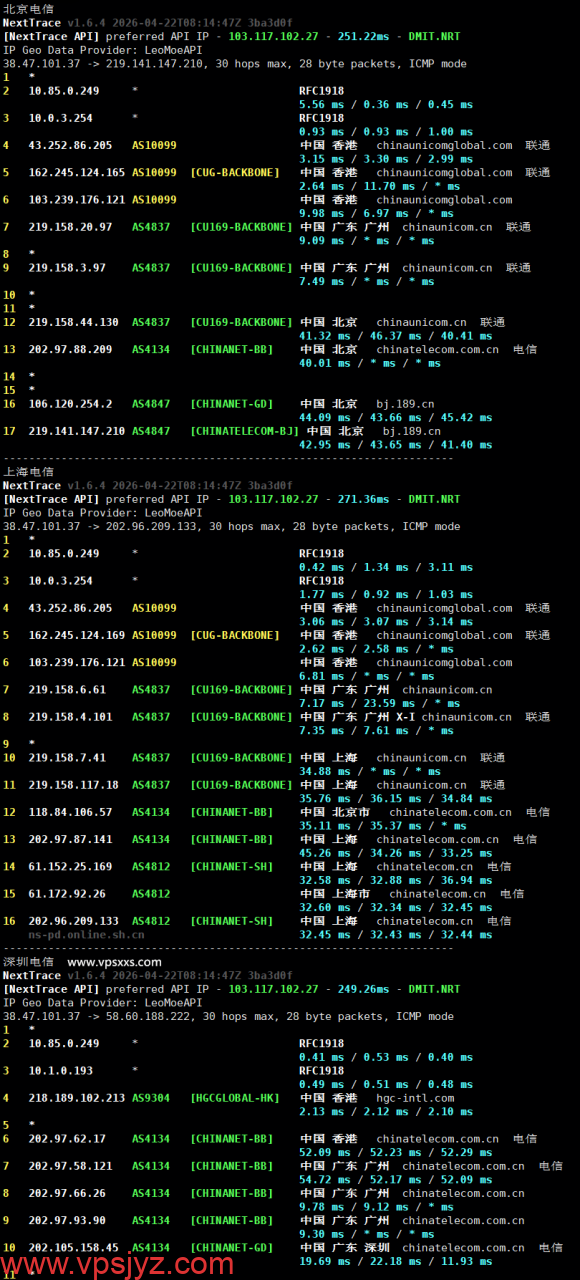Select hop IP 202.97.93.90

[x=67, y=1219]
